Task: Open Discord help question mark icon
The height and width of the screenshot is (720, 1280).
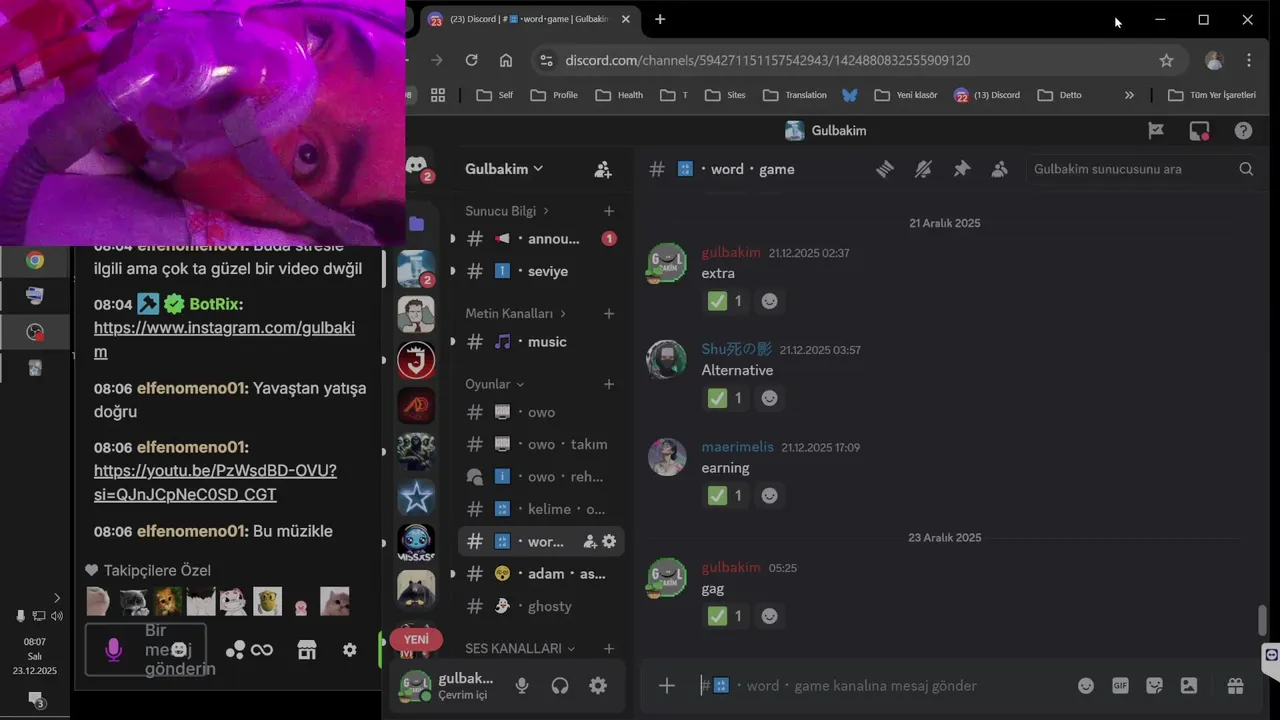Action: click(1243, 130)
